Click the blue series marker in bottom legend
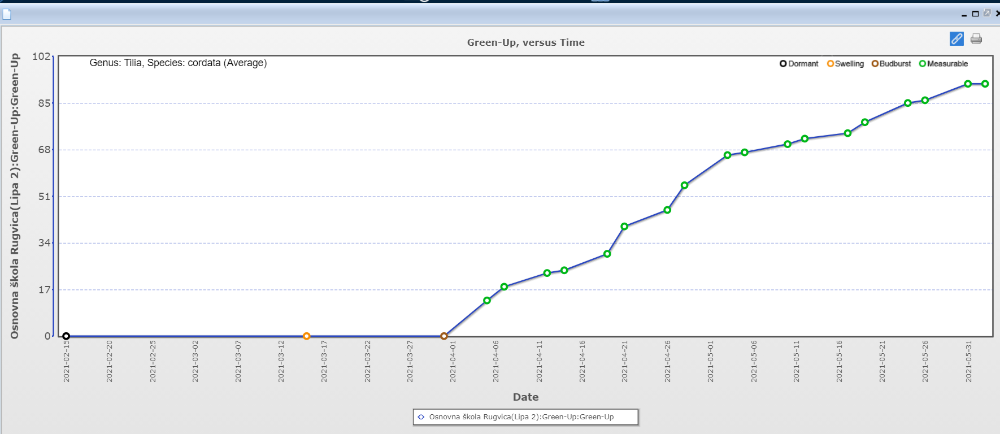The height and width of the screenshot is (434, 1000). click(420, 416)
